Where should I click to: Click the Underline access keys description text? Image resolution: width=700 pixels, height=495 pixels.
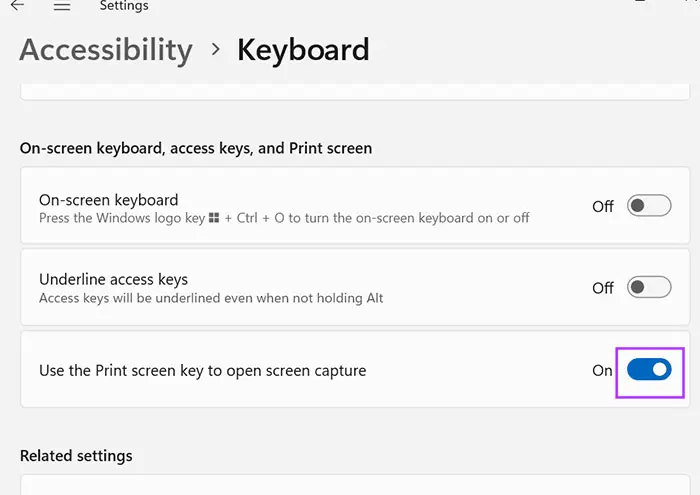click(x=211, y=298)
